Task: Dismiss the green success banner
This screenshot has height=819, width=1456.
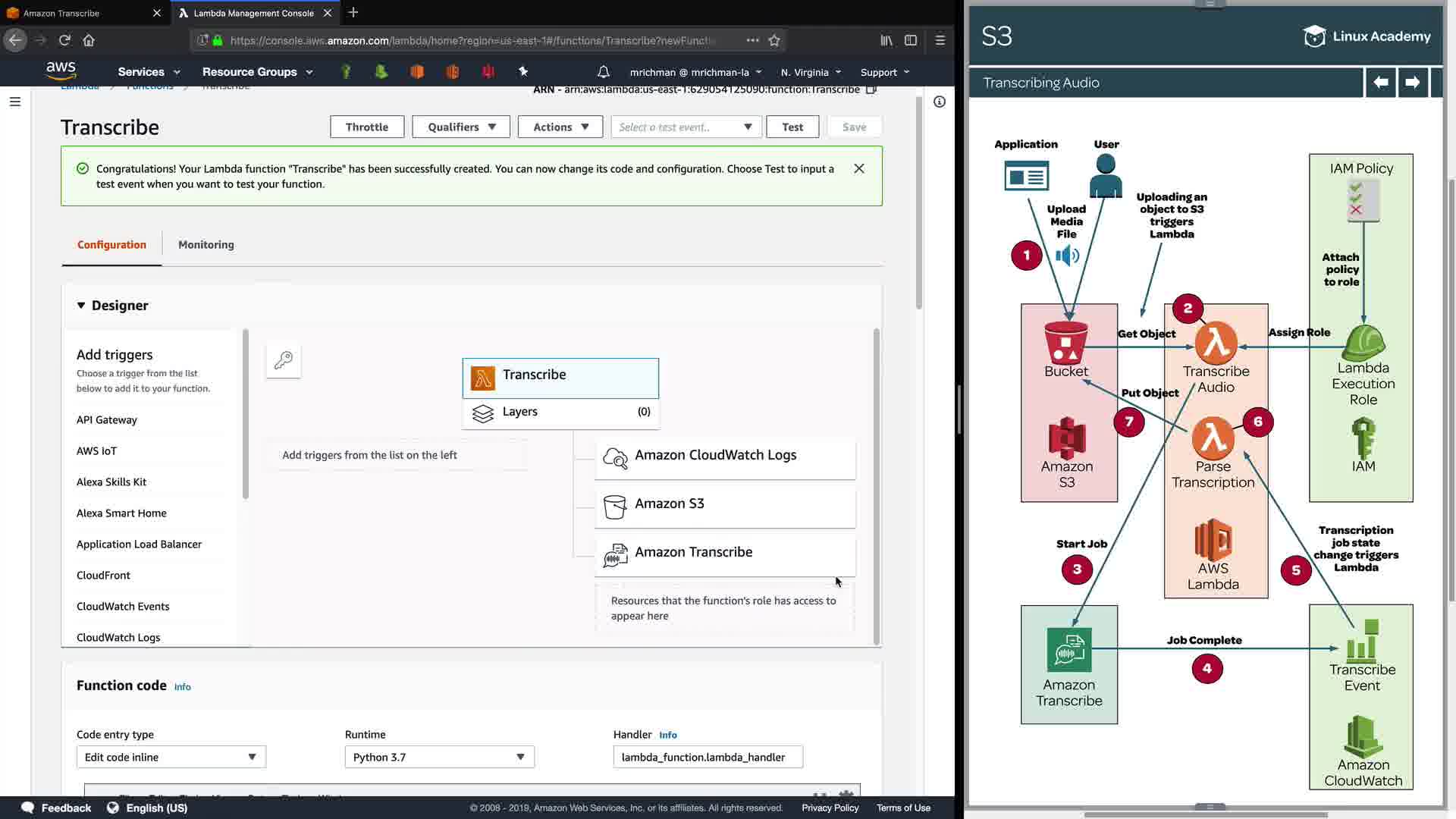Action: [858, 168]
